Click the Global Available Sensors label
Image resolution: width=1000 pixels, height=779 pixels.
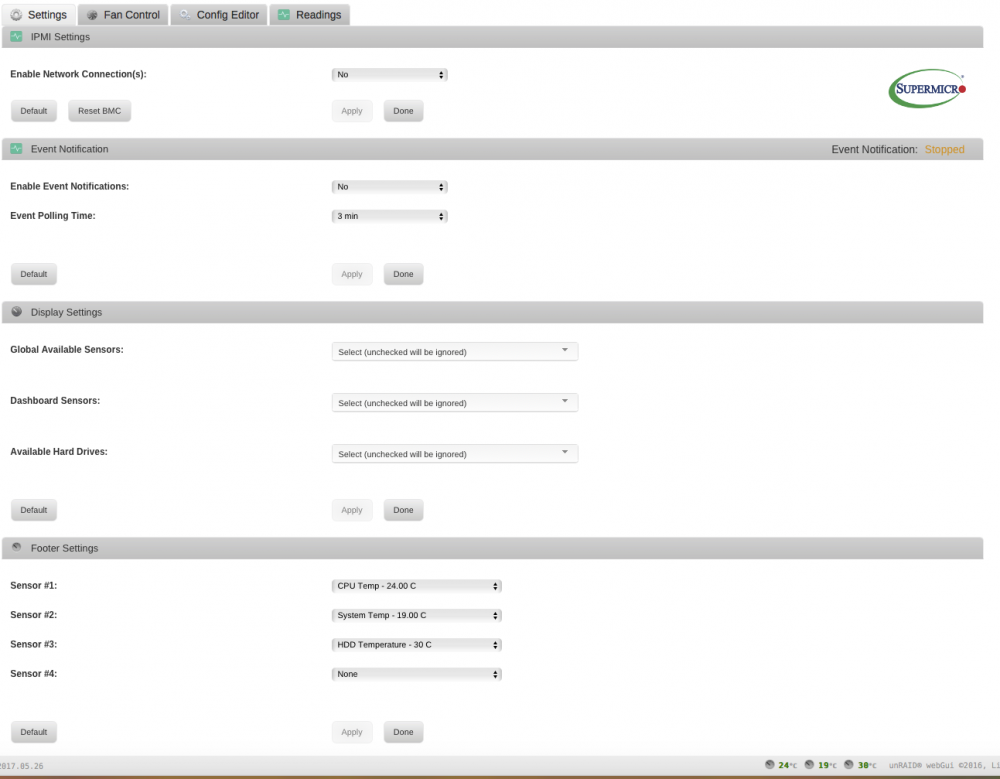67,350
